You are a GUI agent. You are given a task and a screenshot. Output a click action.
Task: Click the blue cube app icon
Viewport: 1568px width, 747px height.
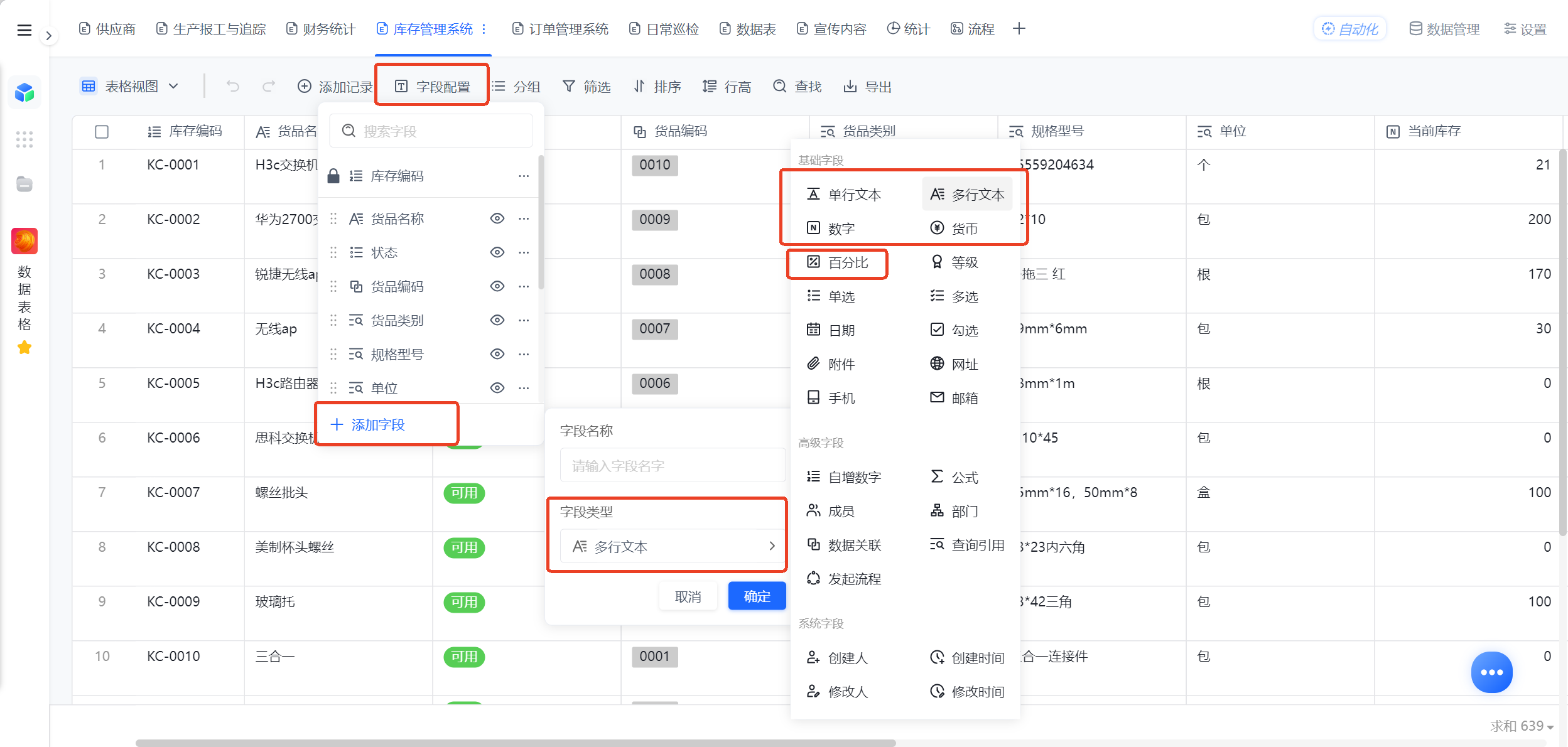(24, 92)
